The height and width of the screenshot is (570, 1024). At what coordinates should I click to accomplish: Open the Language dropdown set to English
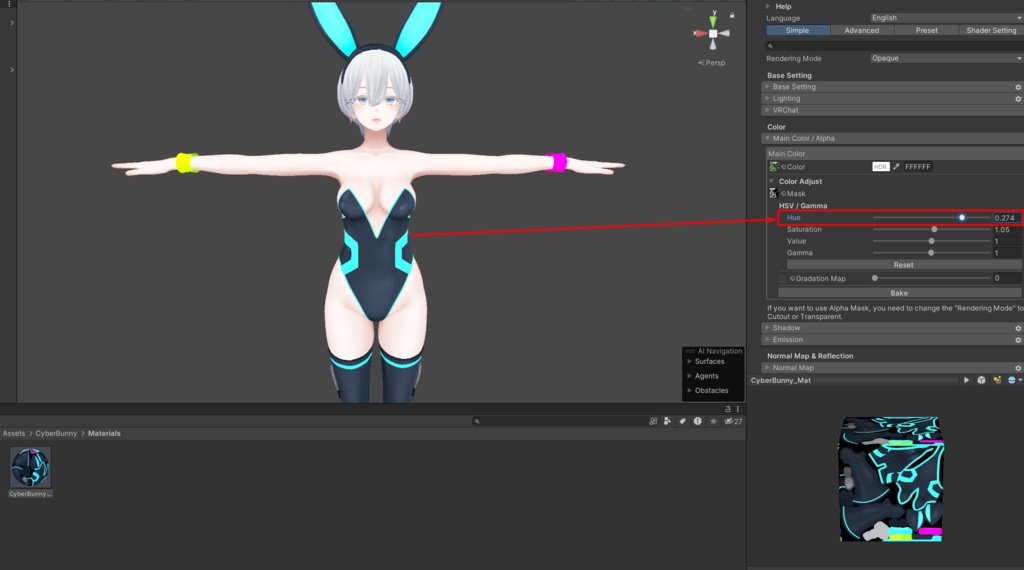pyautogui.click(x=946, y=18)
